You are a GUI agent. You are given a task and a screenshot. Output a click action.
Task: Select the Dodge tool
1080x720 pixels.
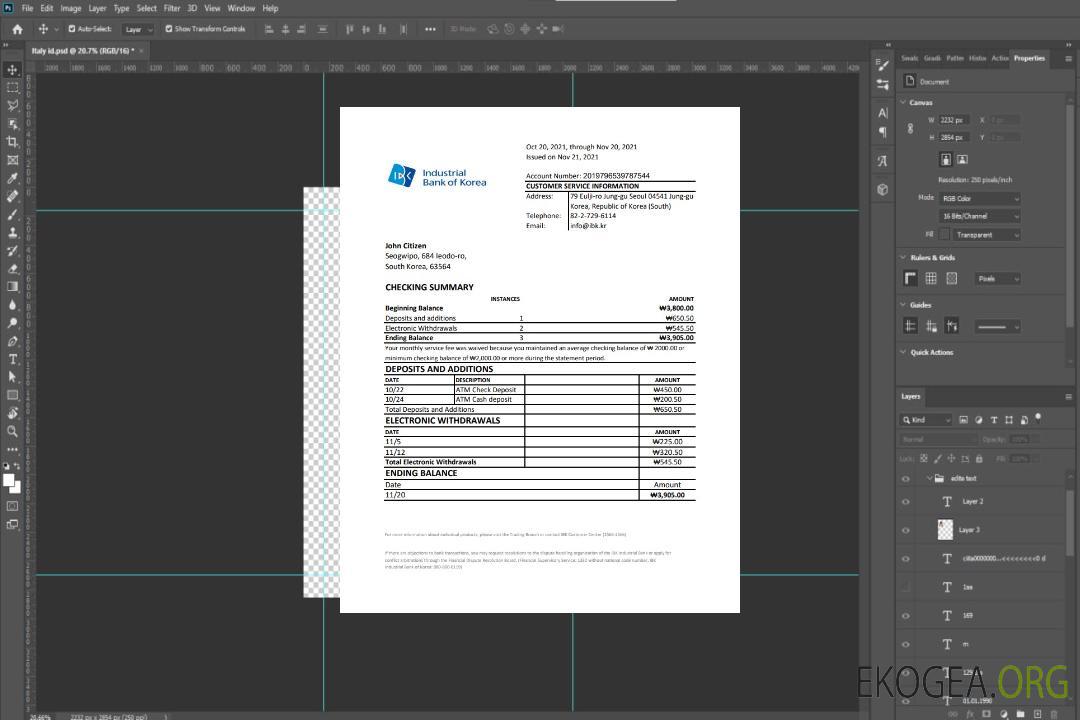point(12,322)
